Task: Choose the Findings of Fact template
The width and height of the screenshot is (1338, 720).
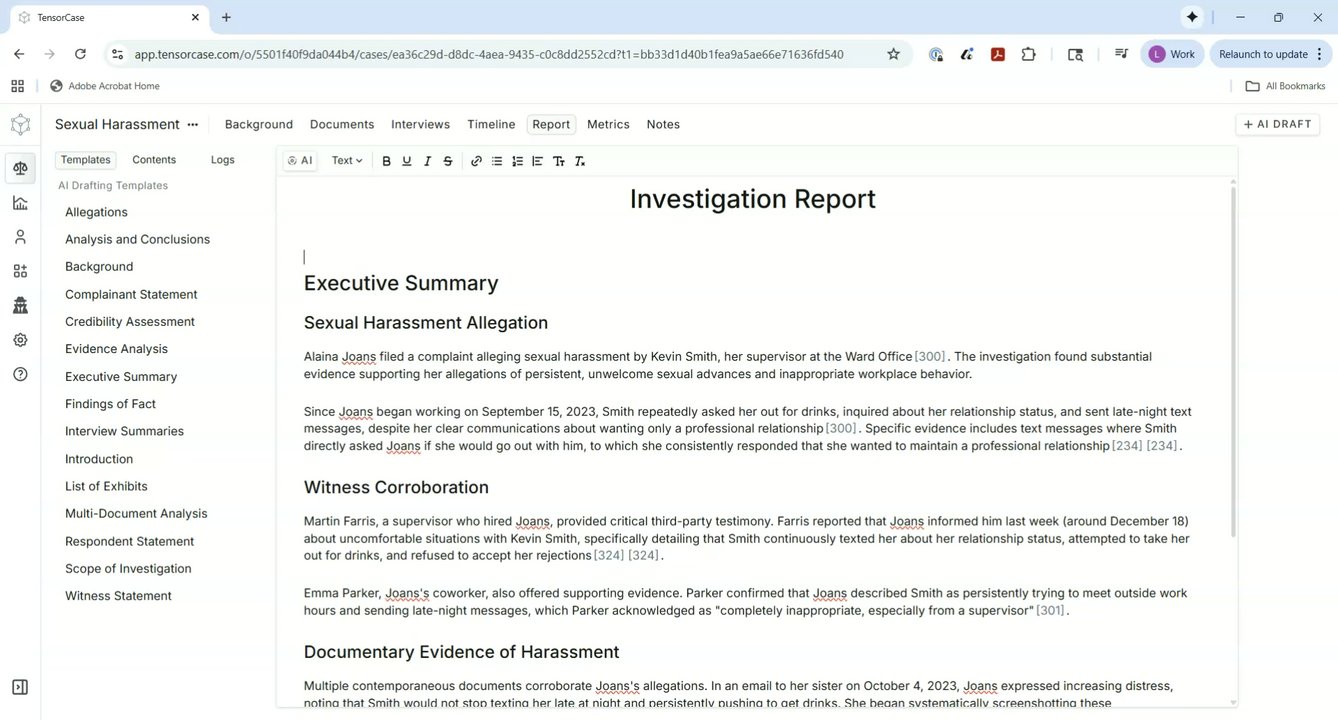Action: (x=110, y=404)
